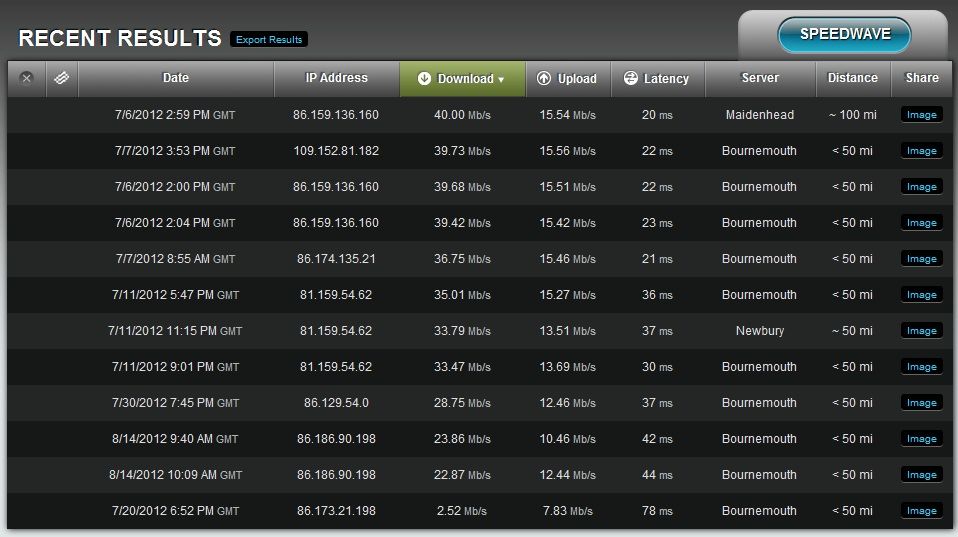Select the 2.52 Mb/s download value
Image resolution: width=958 pixels, height=537 pixels.
click(x=462, y=511)
